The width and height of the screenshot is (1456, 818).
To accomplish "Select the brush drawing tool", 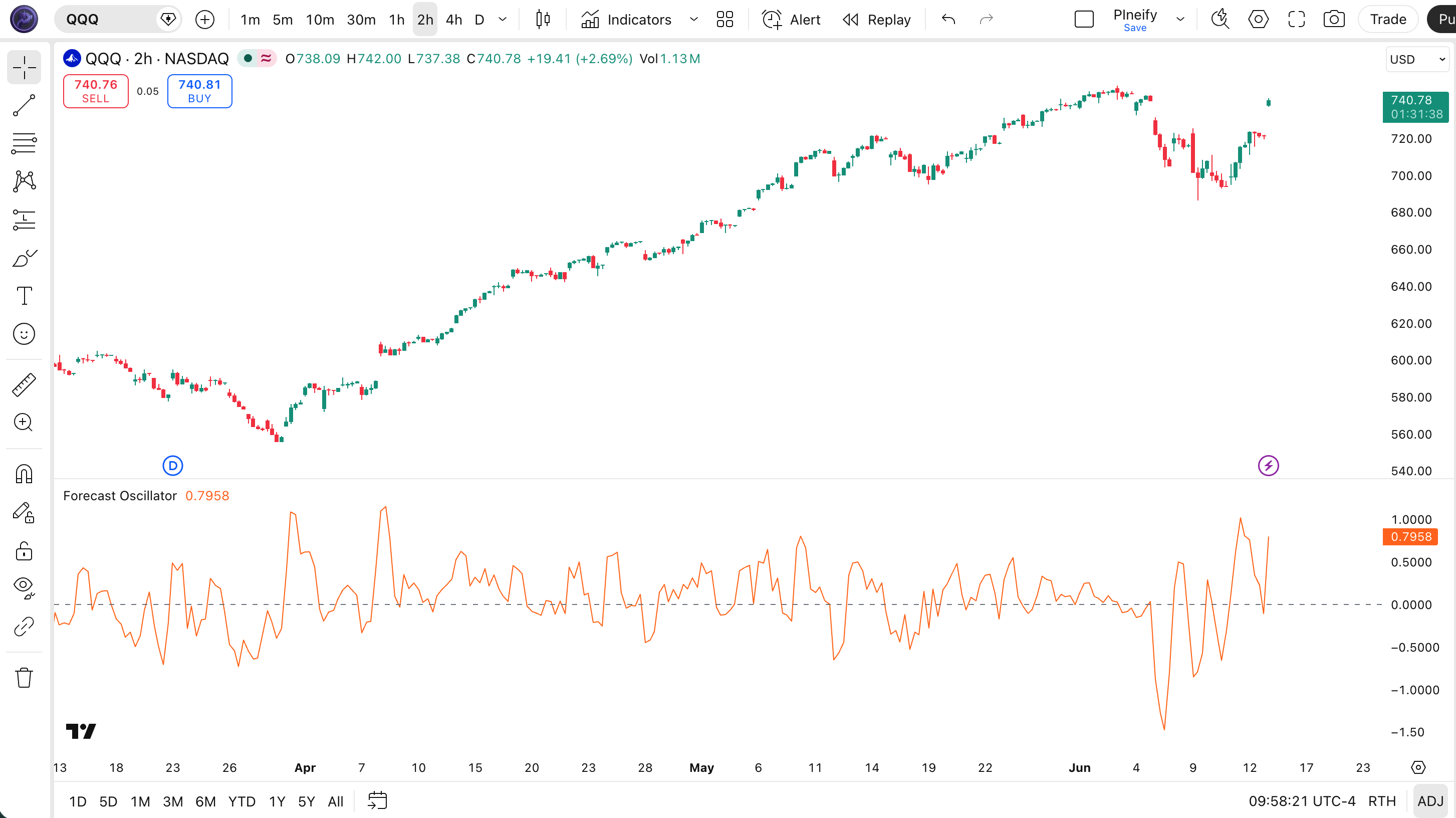I will (x=25, y=258).
